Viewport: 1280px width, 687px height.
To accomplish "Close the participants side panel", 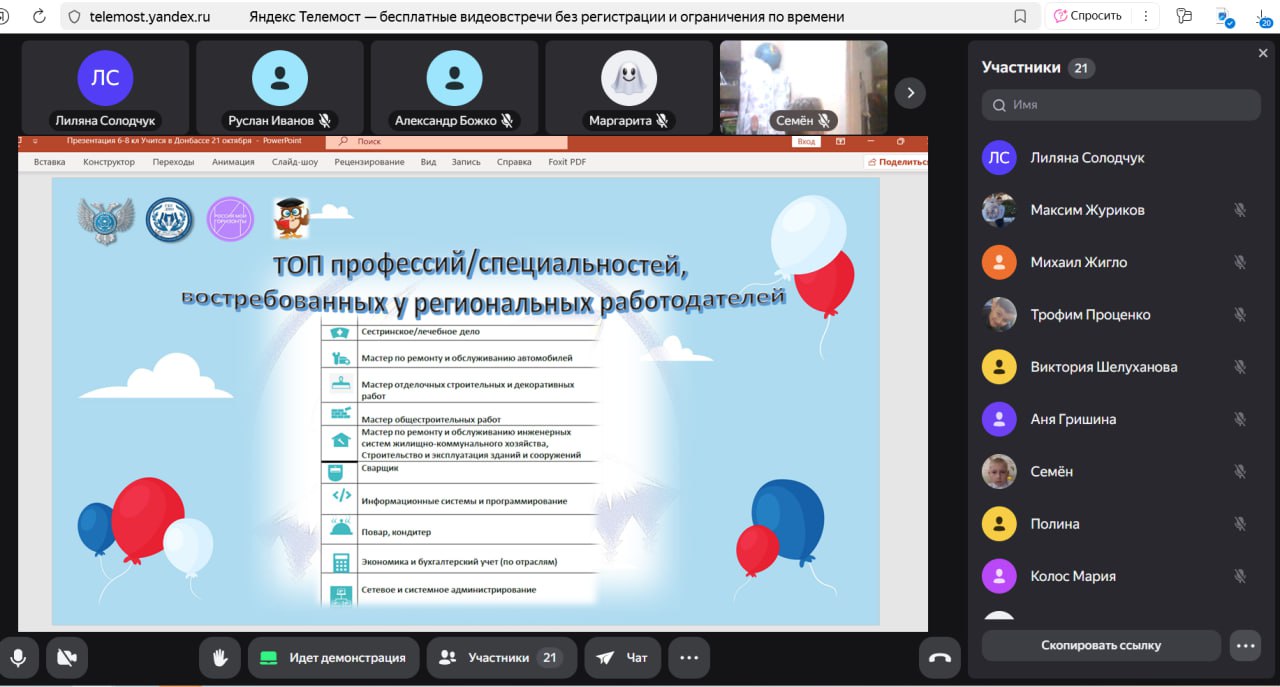I will 1262,53.
